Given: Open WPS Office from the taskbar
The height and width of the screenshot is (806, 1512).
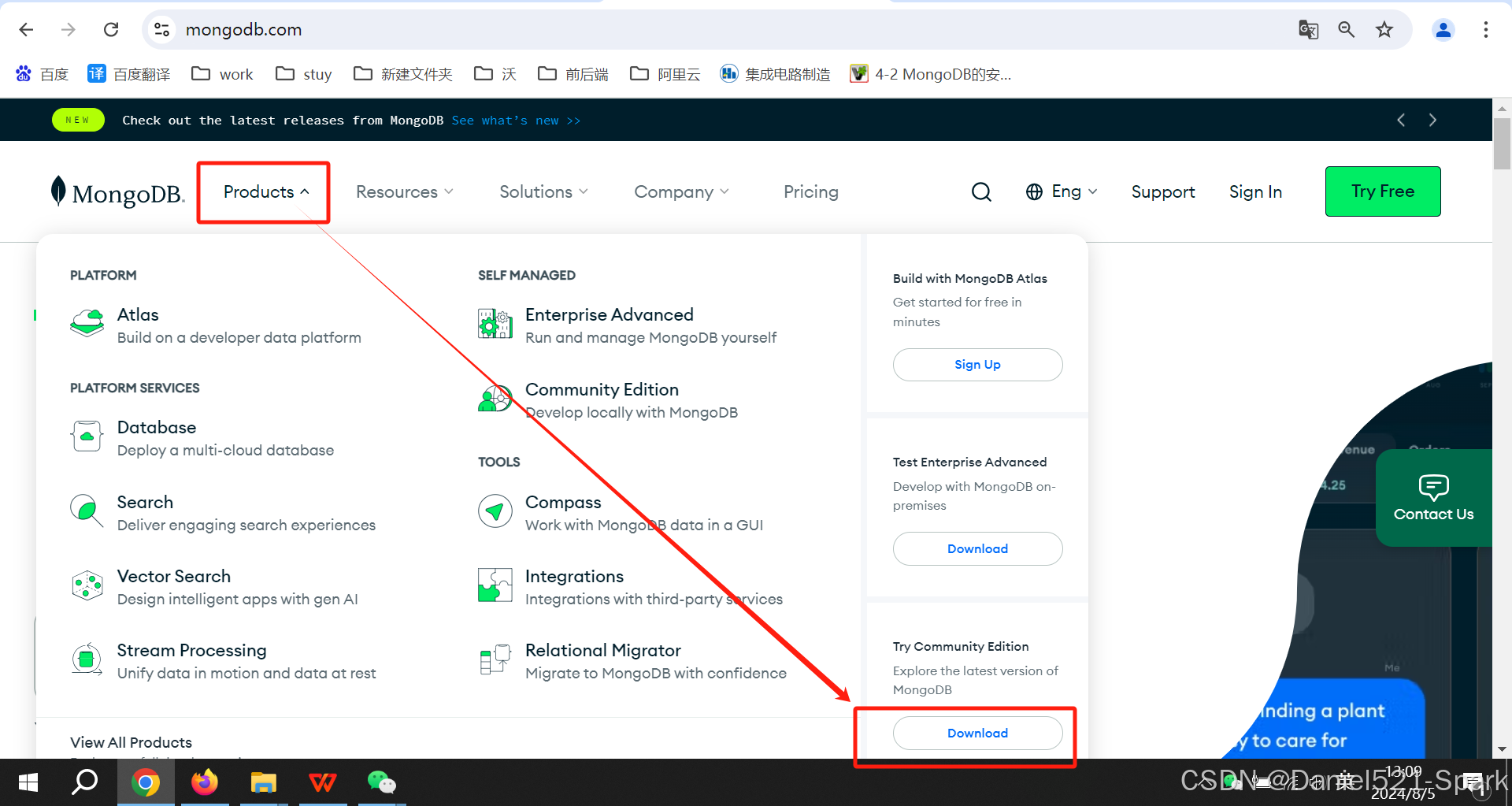Looking at the screenshot, I should [322, 782].
